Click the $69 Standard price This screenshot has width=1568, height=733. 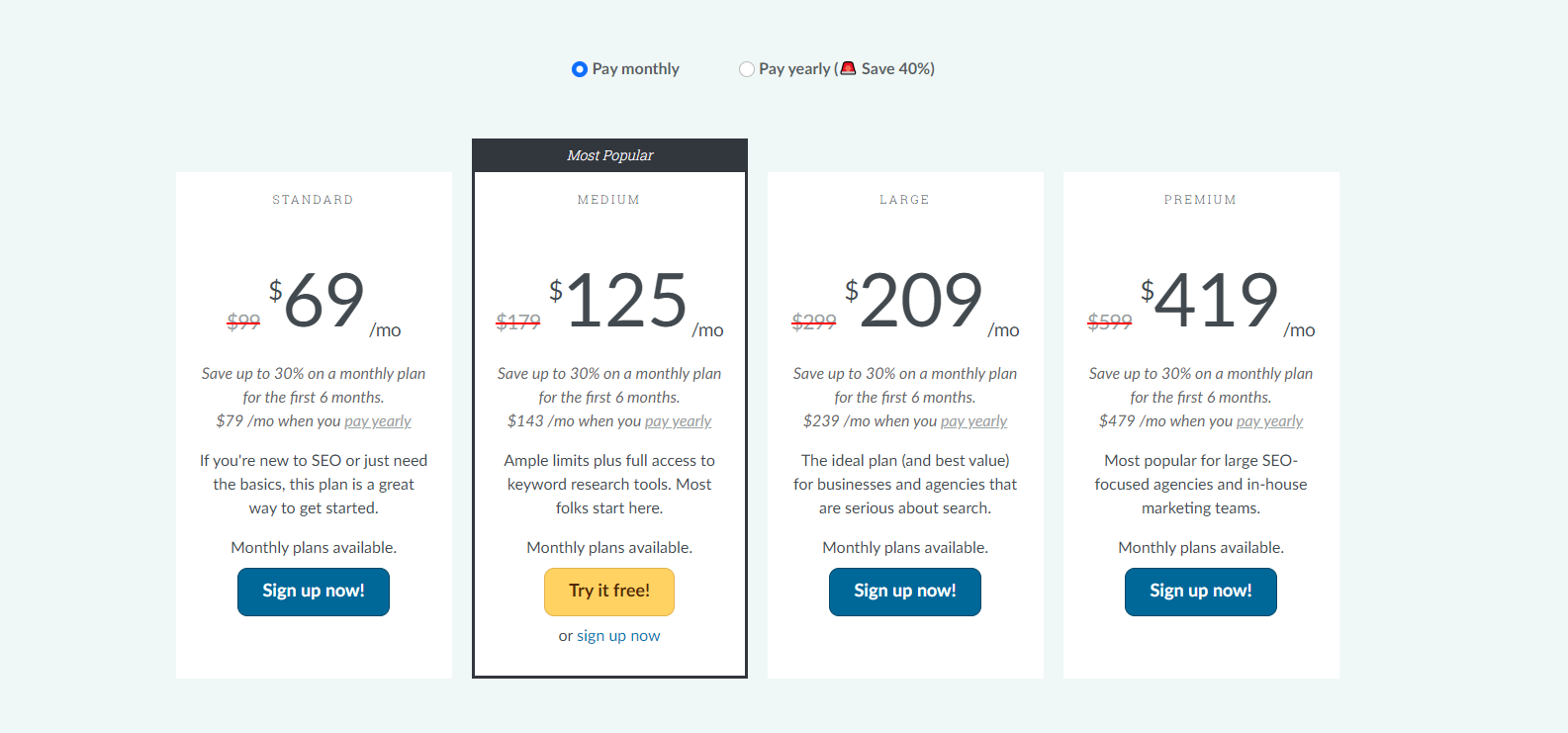click(x=317, y=301)
